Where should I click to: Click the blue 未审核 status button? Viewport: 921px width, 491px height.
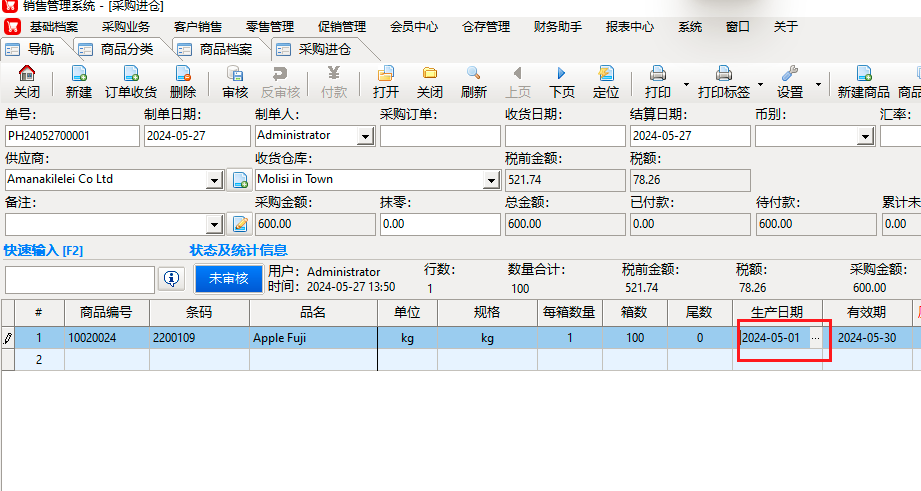click(x=228, y=278)
